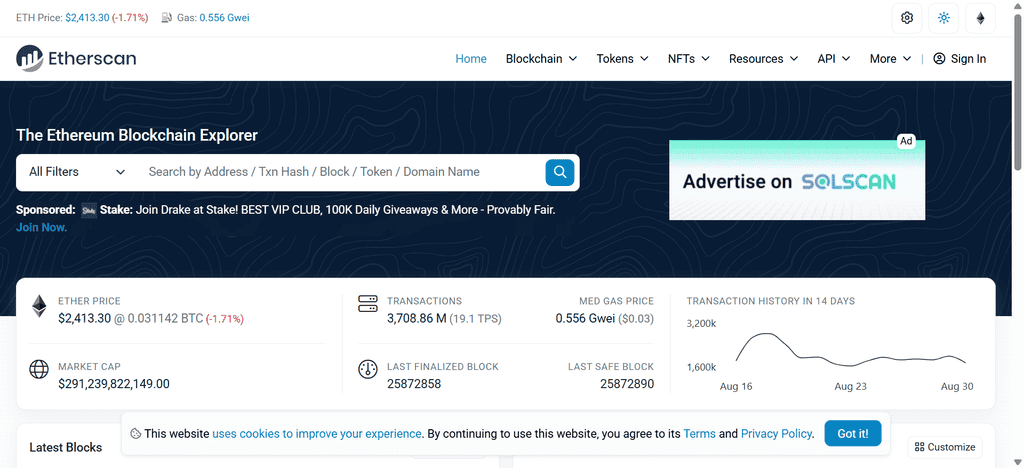Click the Sign In user icon
The width and height of the screenshot is (1024, 468).
tap(939, 59)
